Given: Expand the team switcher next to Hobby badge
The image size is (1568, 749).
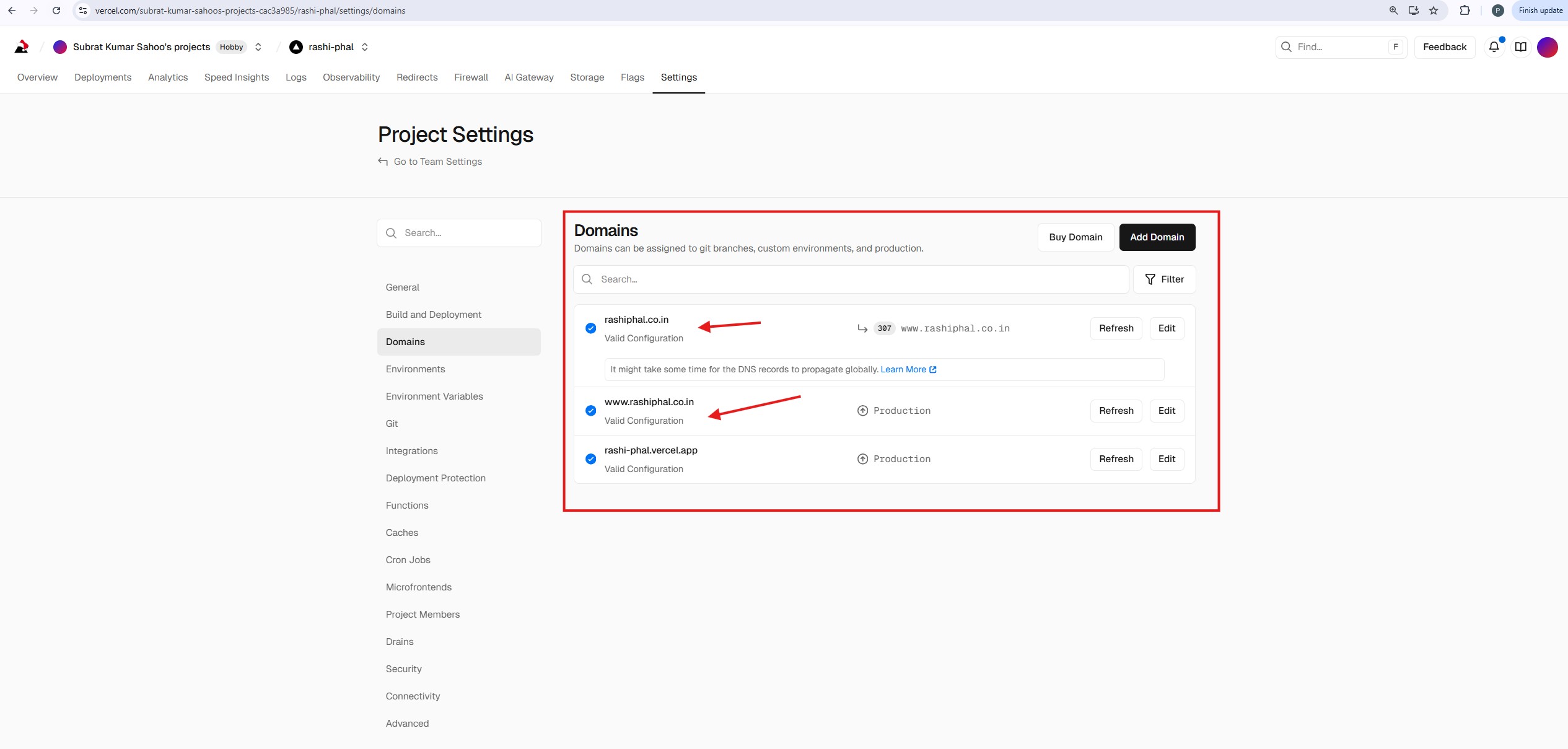Looking at the screenshot, I should [258, 47].
